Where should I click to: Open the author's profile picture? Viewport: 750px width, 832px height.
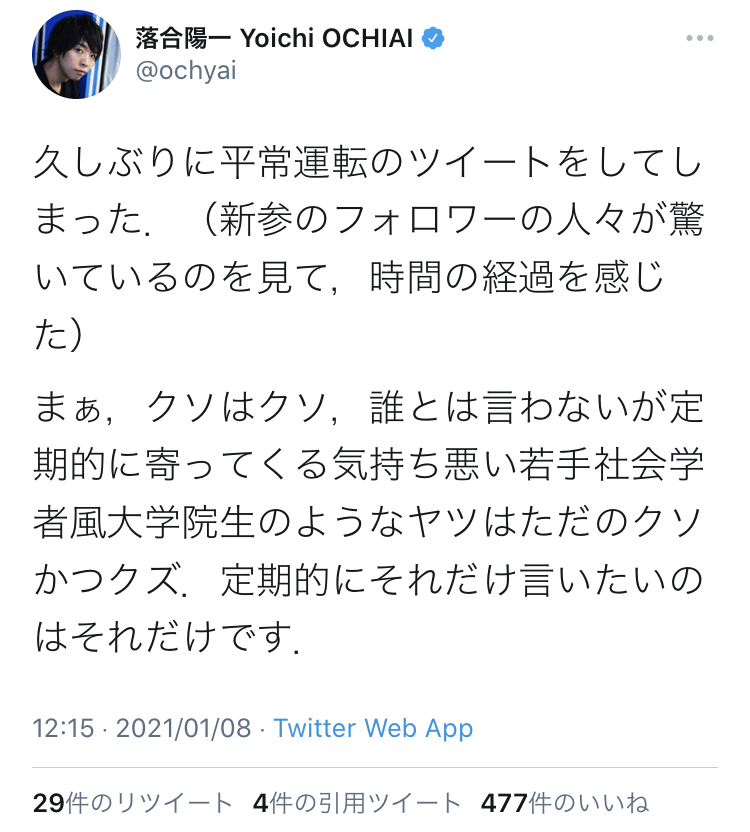78,57
